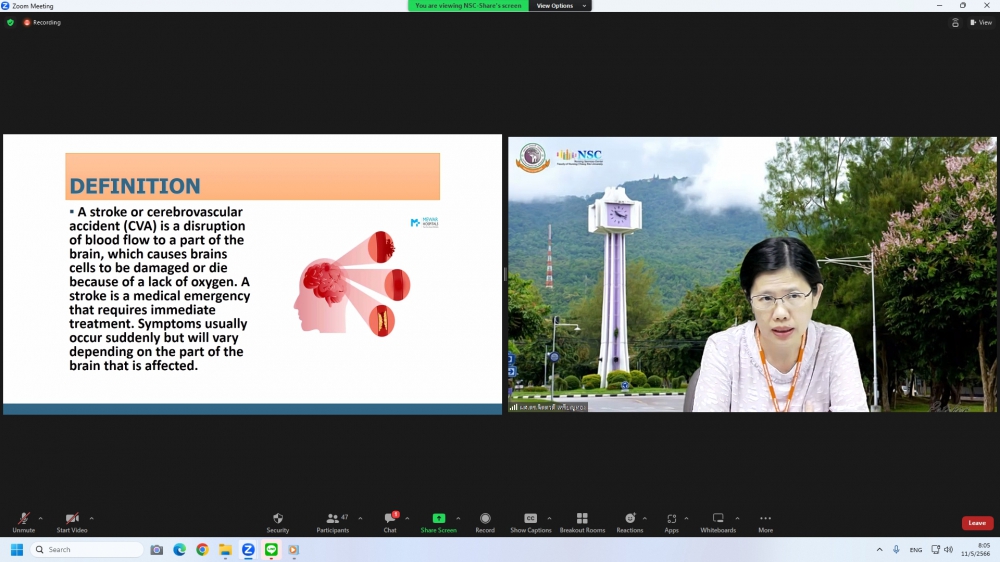Open the Whiteboards tool
This screenshot has height=562, width=1000.
click(718, 522)
